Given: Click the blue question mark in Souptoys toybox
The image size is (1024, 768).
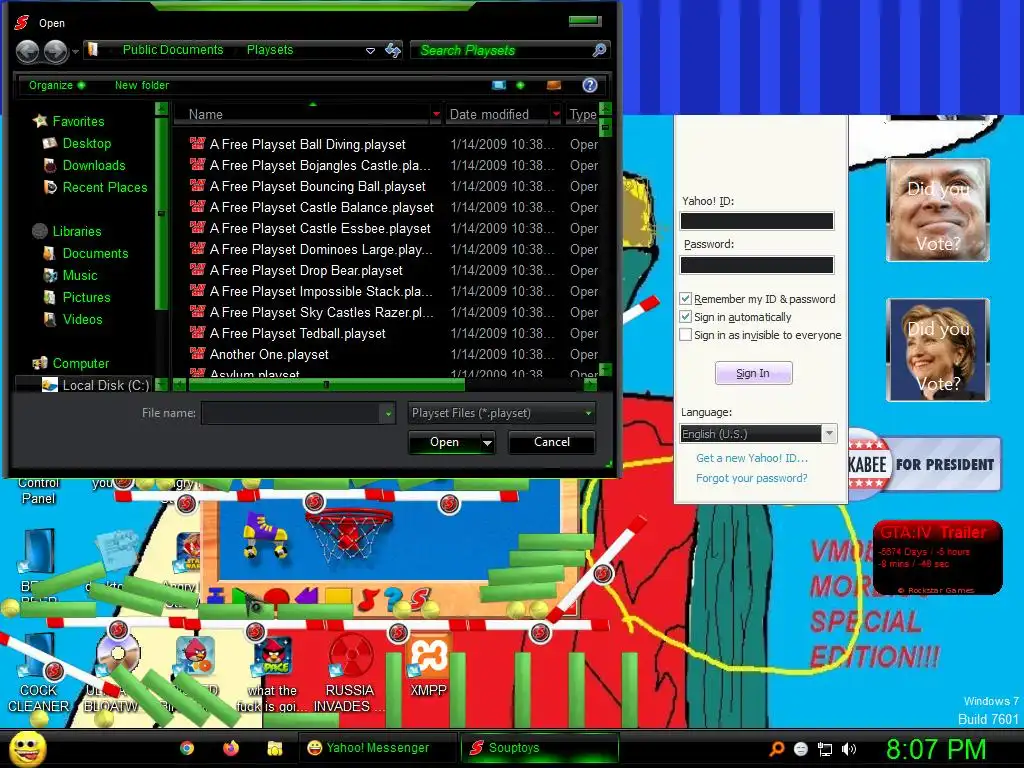Looking at the screenshot, I should pyautogui.click(x=393, y=598).
